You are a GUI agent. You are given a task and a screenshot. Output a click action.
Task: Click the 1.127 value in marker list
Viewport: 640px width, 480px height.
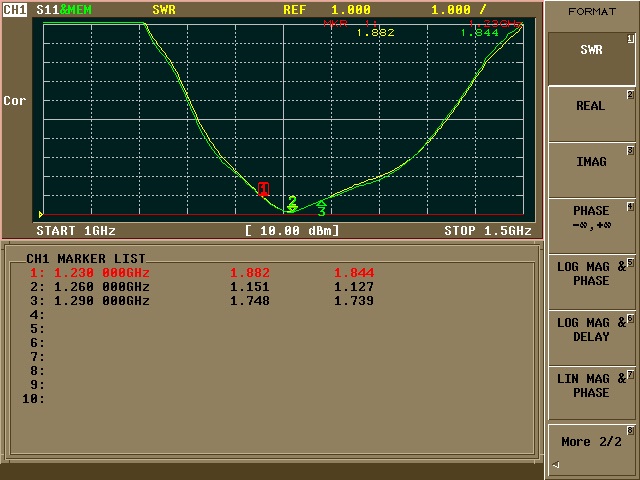click(x=354, y=287)
